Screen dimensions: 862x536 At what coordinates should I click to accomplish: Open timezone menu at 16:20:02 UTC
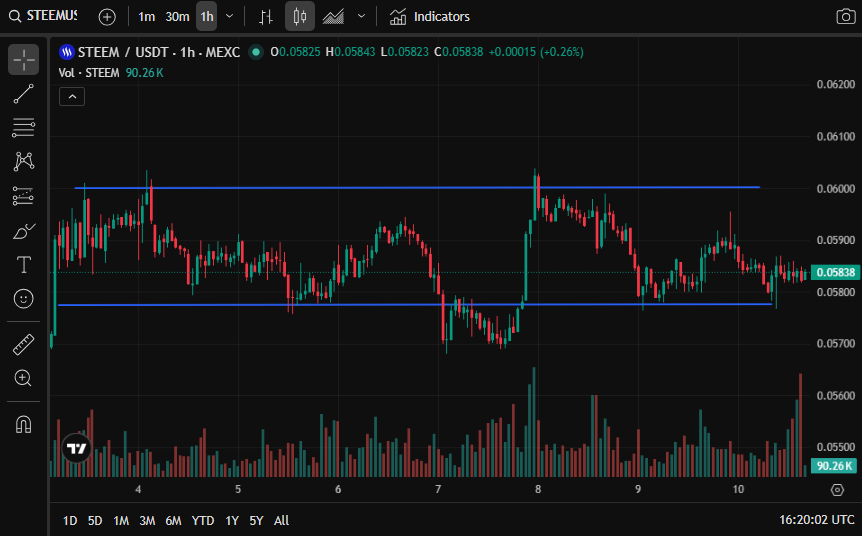[816, 520]
